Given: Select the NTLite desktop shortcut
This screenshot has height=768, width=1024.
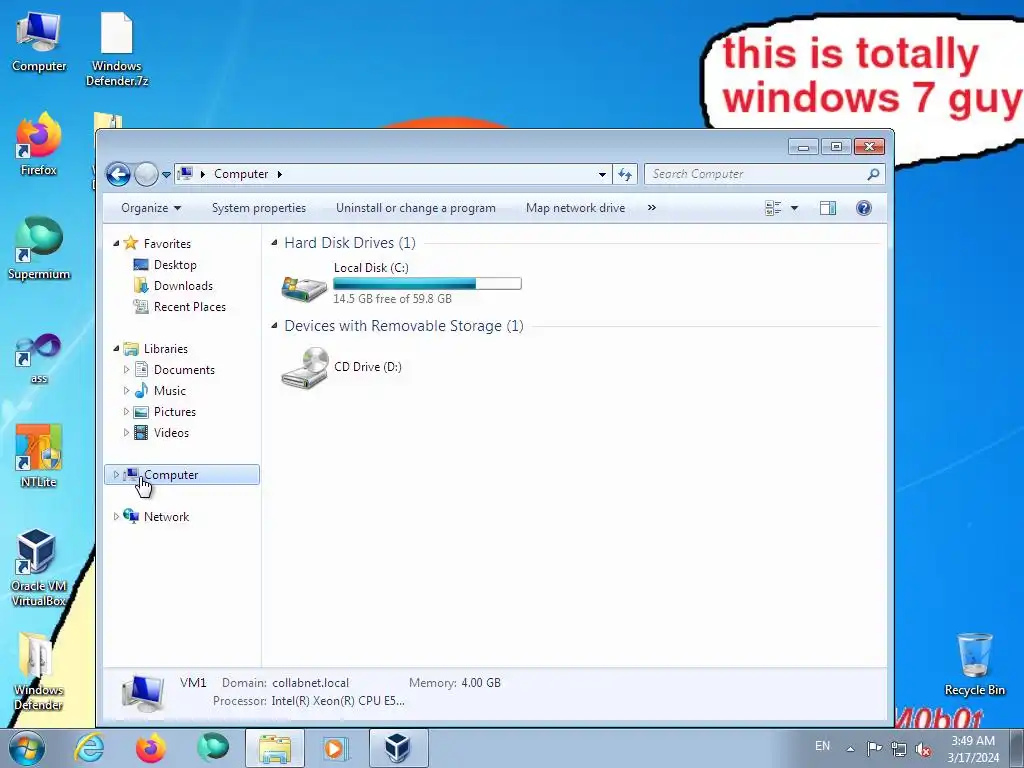Looking at the screenshot, I should click(39, 456).
